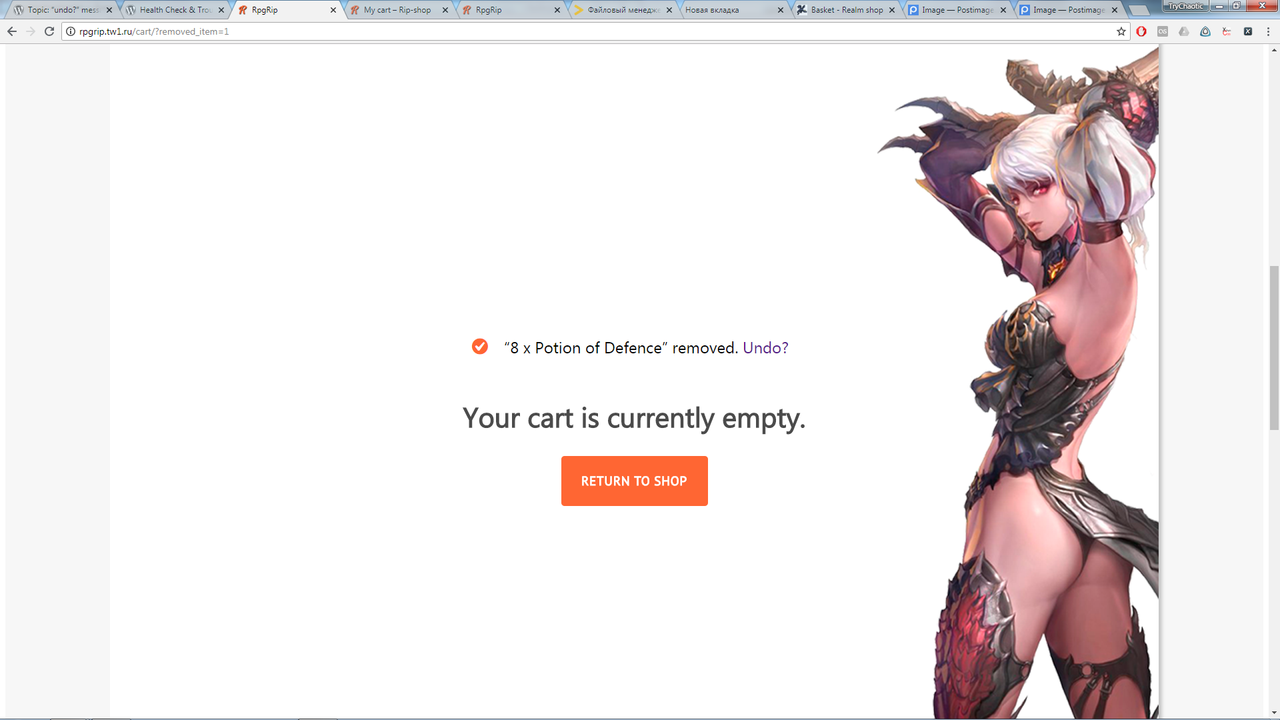Viewport: 1280px width, 720px height.
Task: Click the Return to Shop button
Action: pyautogui.click(x=634, y=481)
